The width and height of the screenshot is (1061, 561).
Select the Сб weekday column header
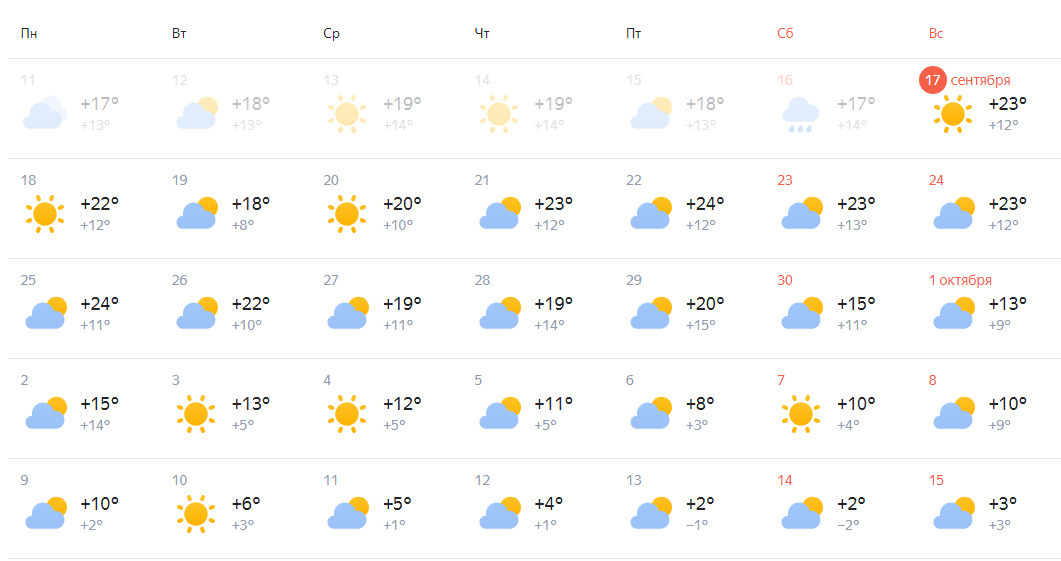(x=785, y=33)
